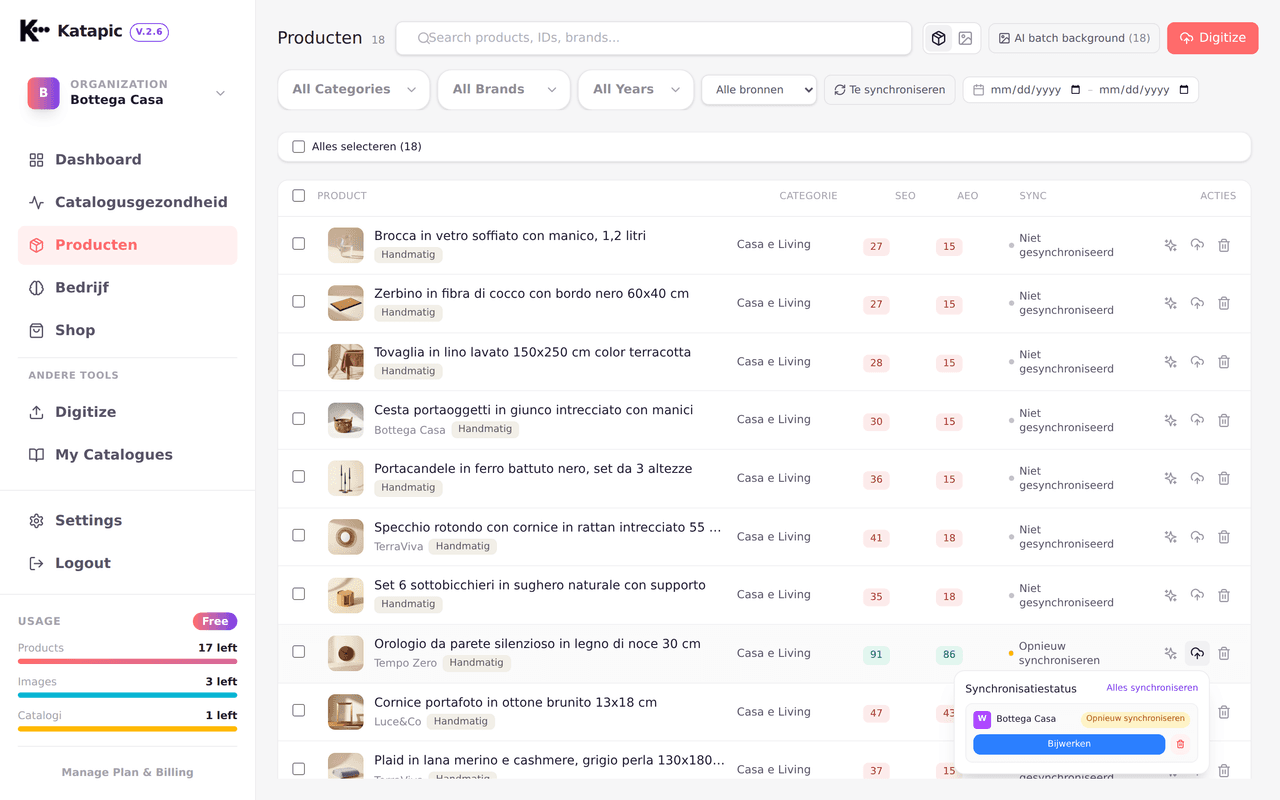Log out via the sidebar Logout item

click(x=127, y=564)
